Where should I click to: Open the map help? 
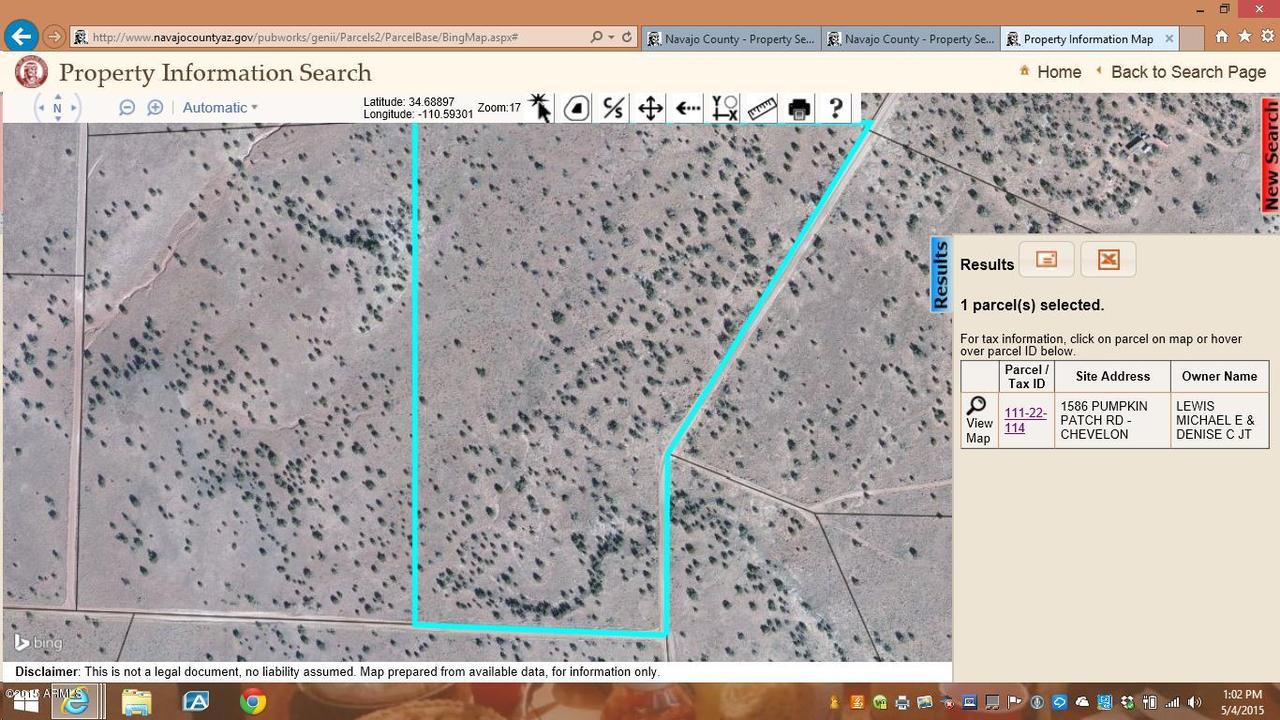[x=835, y=108]
